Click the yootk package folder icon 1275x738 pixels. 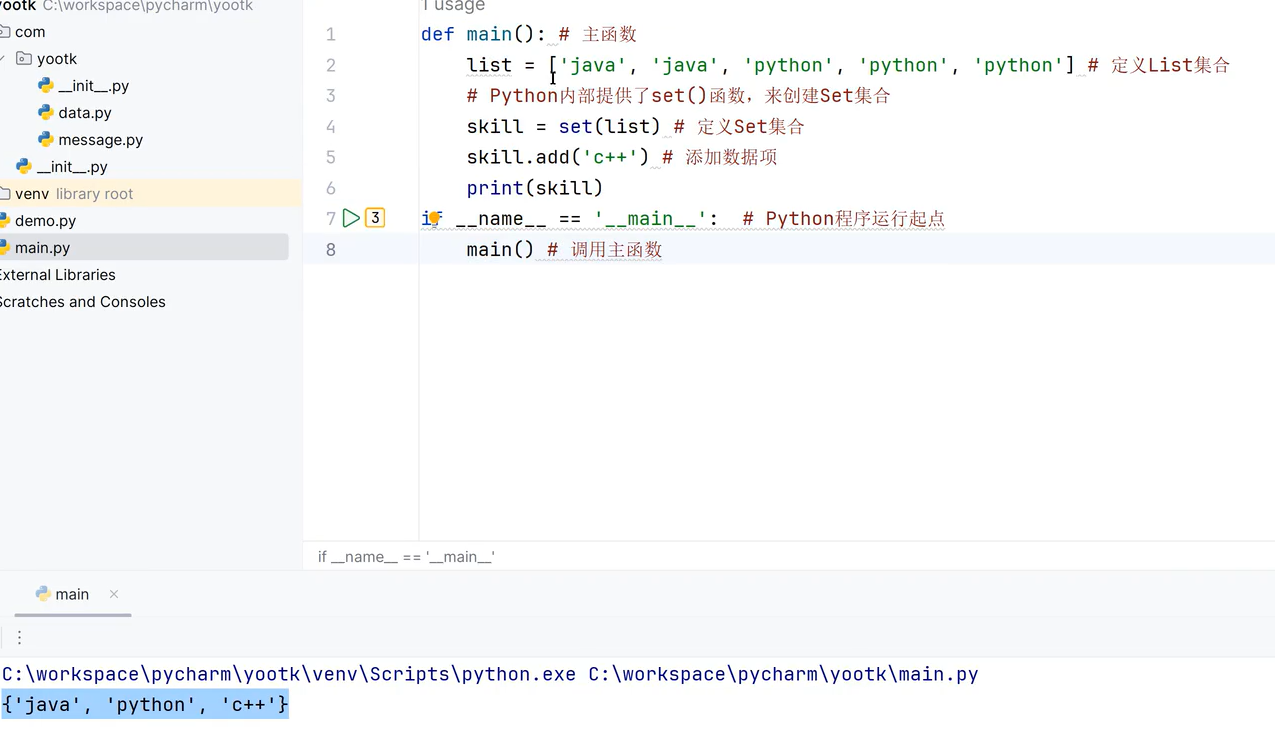point(24,59)
